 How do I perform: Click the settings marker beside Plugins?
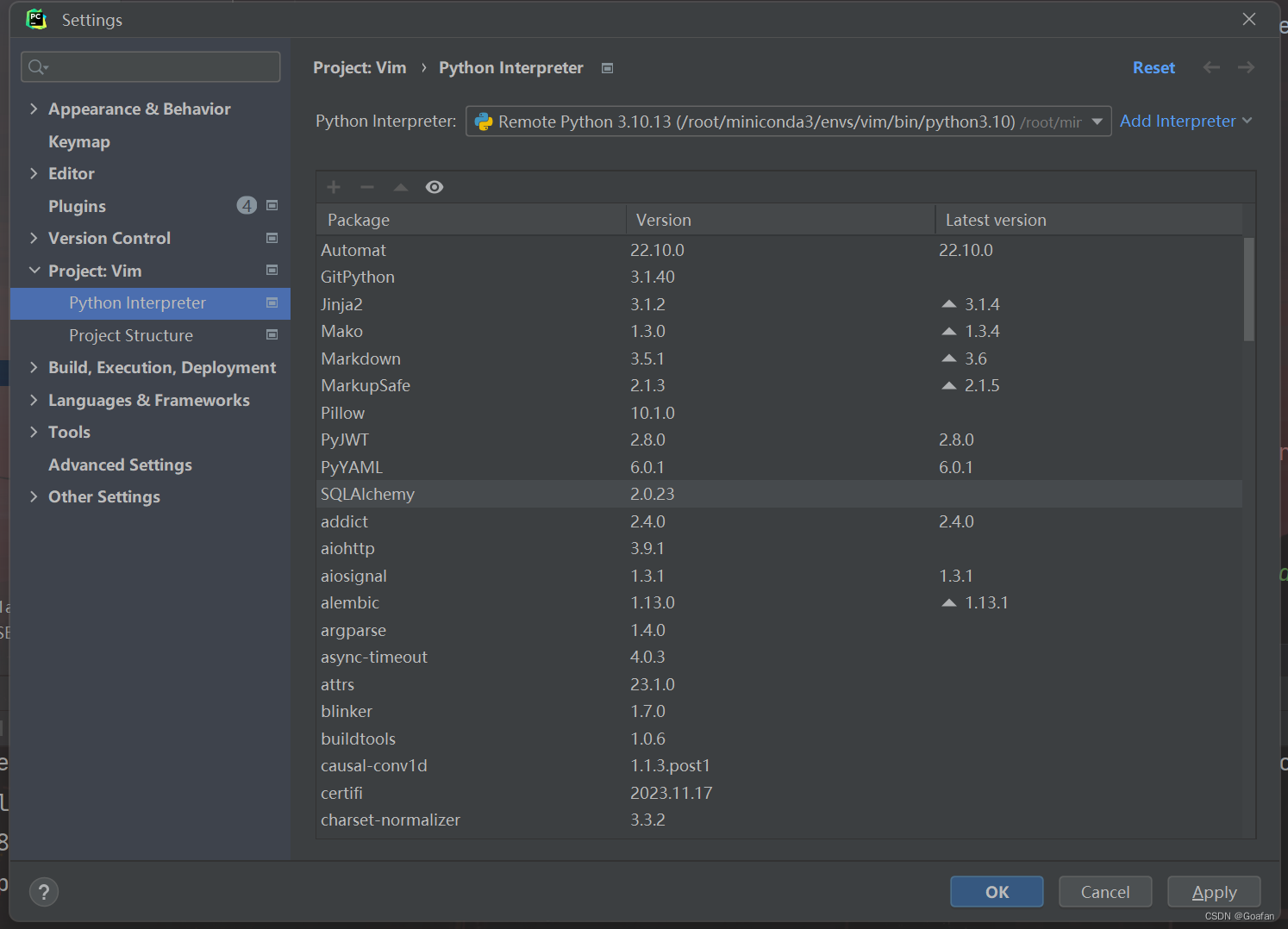click(271, 205)
